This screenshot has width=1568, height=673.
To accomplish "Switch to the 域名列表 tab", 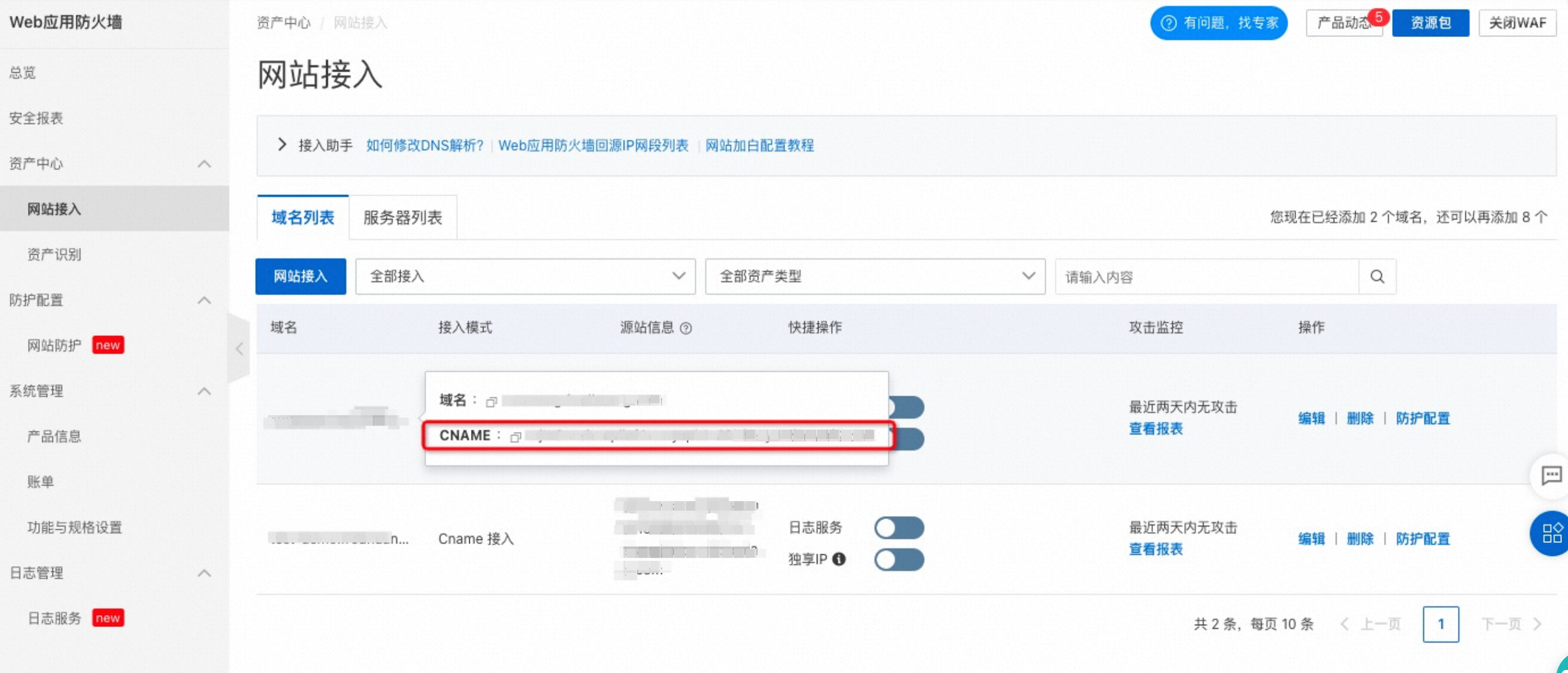I will pyautogui.click(x=302, y=217).
